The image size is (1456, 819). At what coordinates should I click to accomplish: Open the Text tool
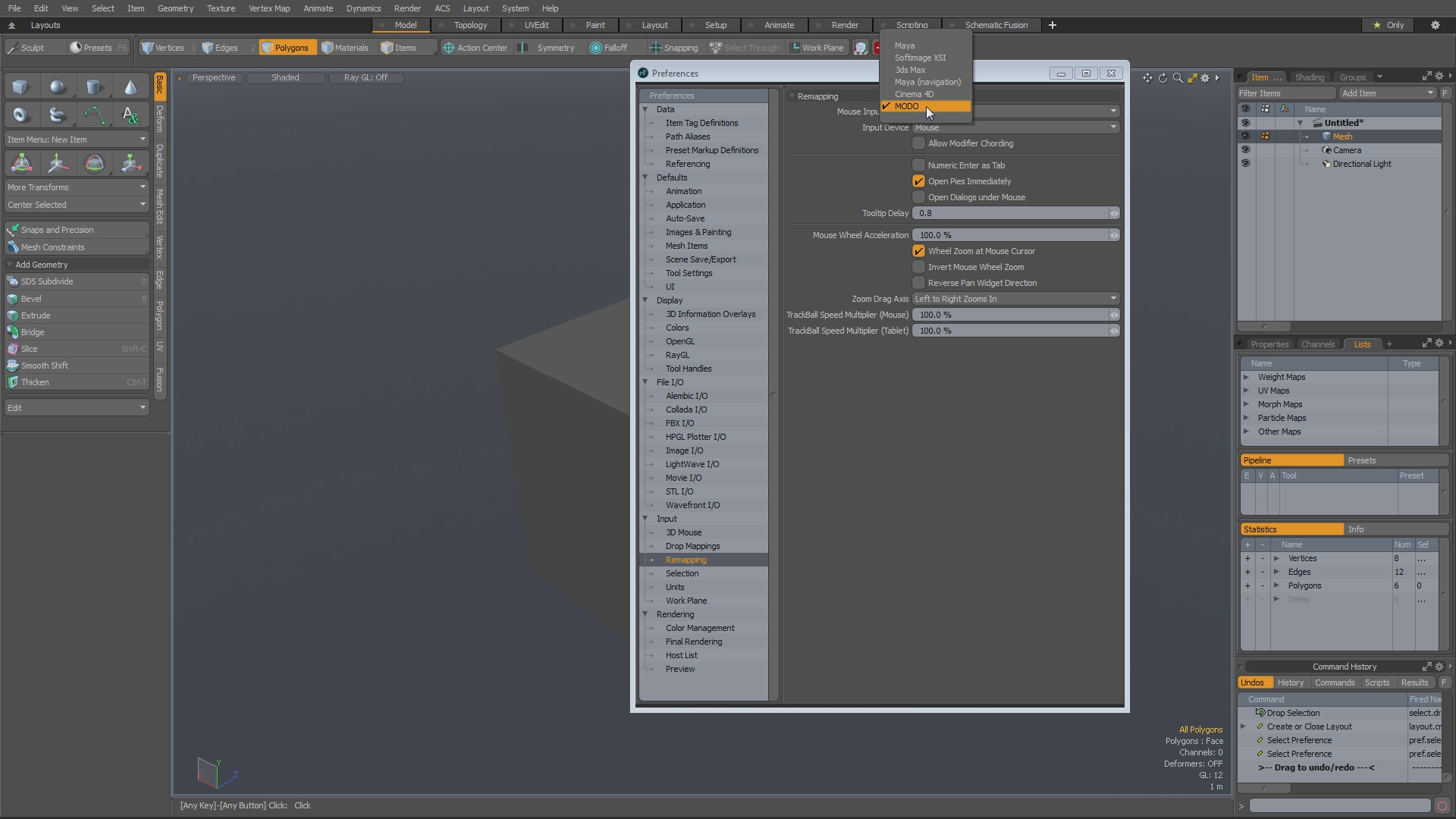click(x=130, y=115)
